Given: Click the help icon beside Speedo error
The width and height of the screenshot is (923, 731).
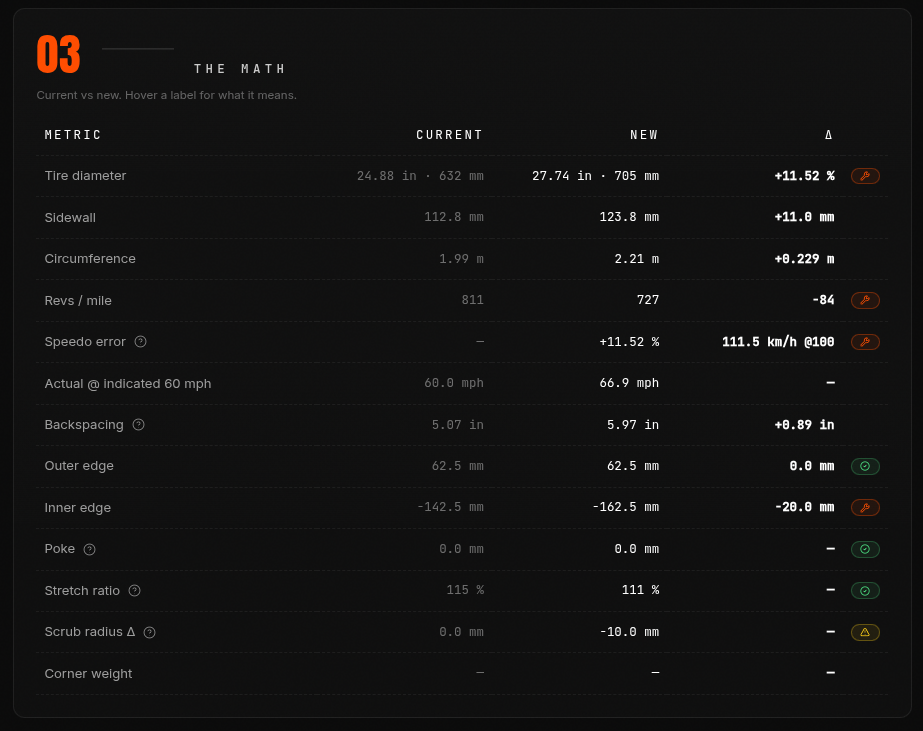Looking at the screenshot, I should click(x=140, y=342).
